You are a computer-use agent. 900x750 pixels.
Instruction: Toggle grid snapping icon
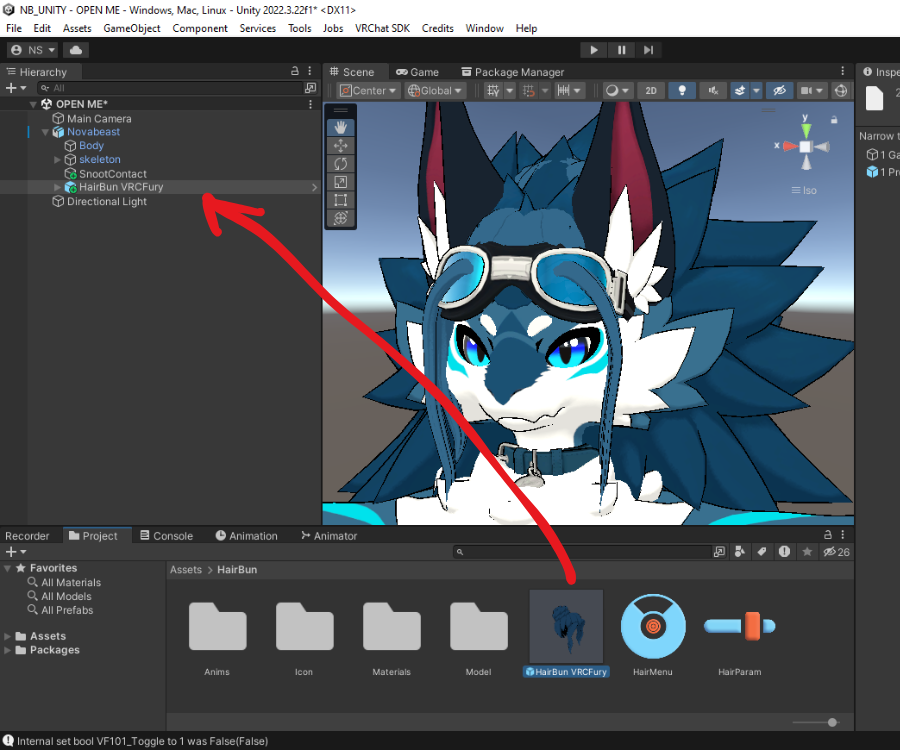coord(529,91)
